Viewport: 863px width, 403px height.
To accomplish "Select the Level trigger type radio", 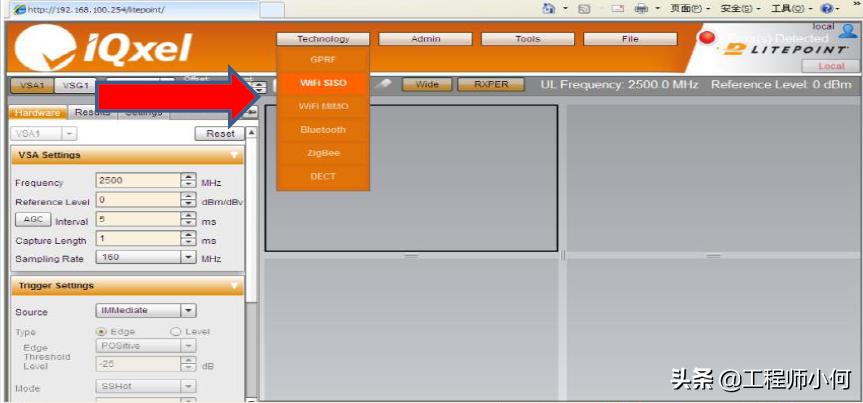I will tap(176, 332).
